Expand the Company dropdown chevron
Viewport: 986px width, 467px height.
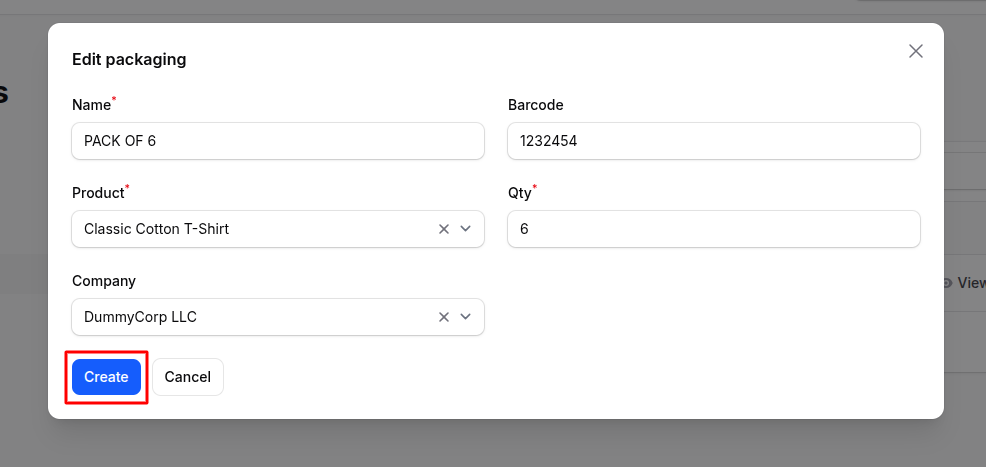click(465, 317)
